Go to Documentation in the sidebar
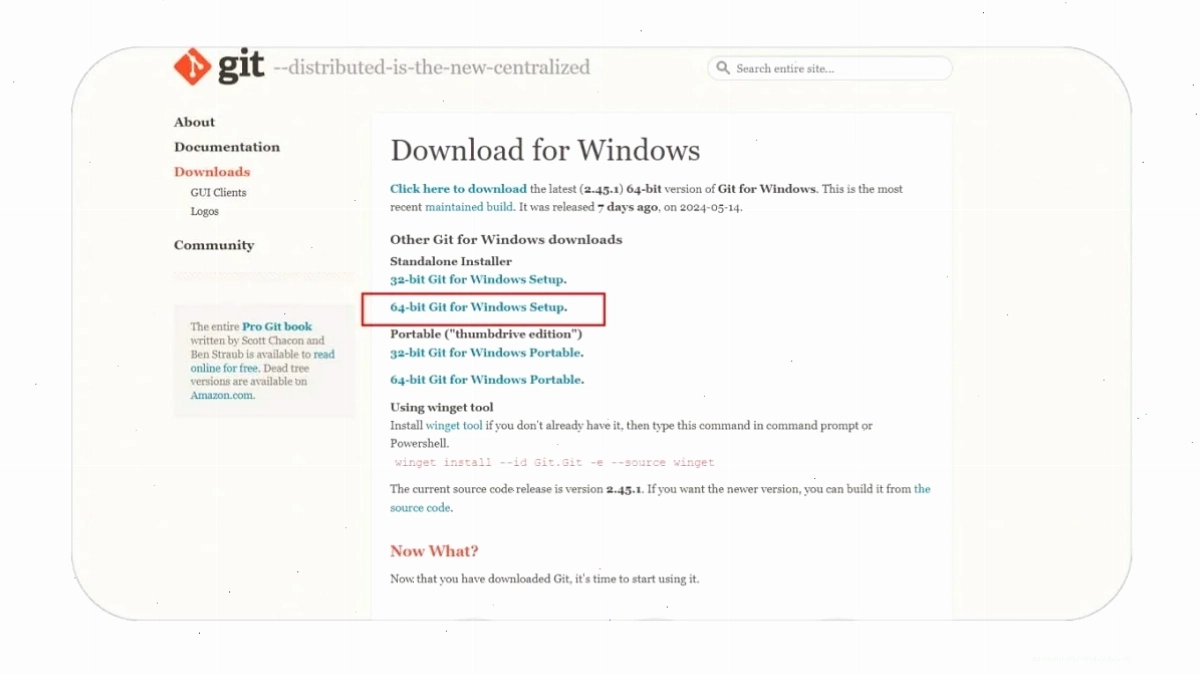Image resolution: width=1200 pixels, height=675 pixels. point(227,147)
